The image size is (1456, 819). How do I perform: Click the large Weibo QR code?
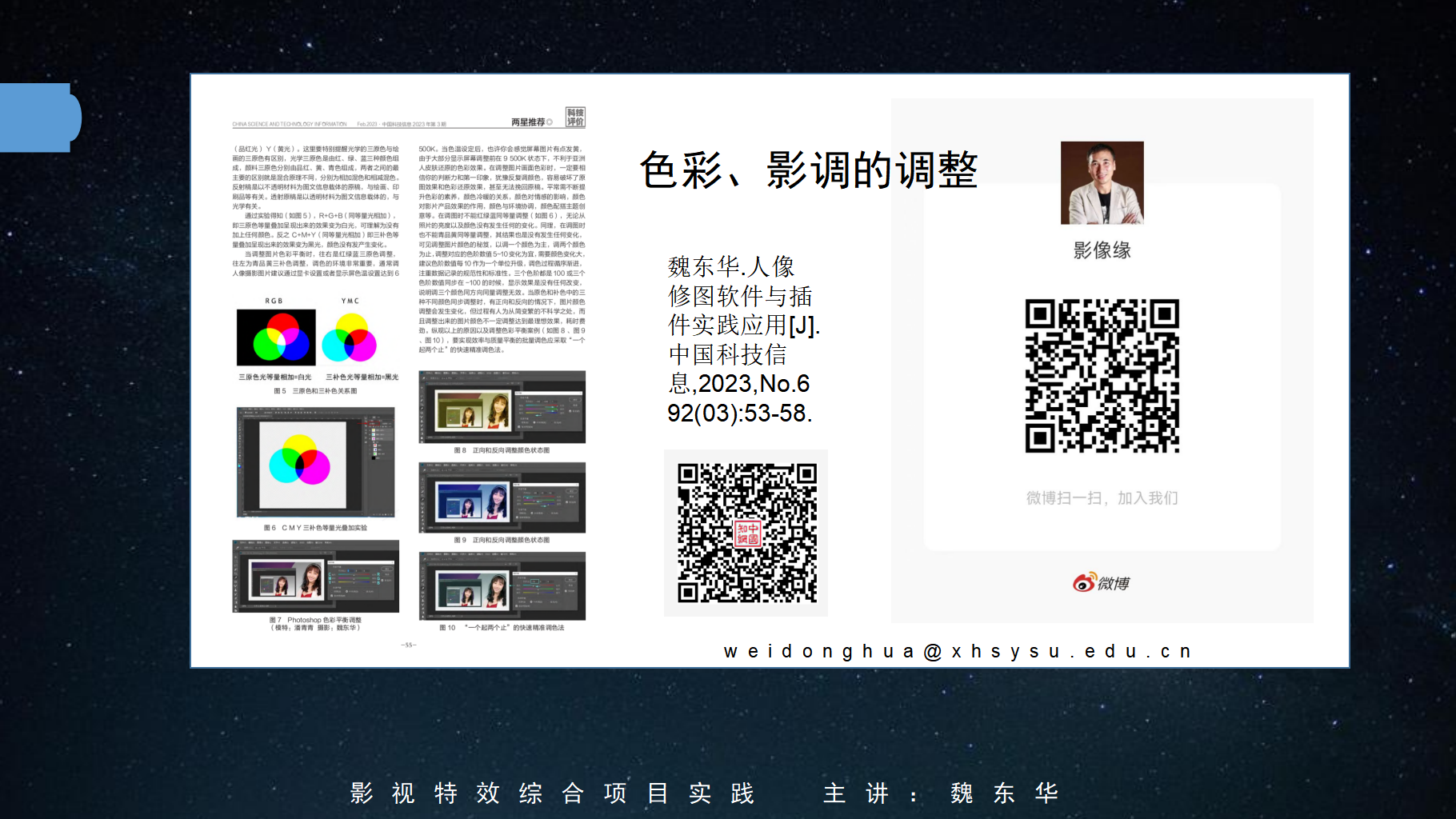click(1102, 376)
